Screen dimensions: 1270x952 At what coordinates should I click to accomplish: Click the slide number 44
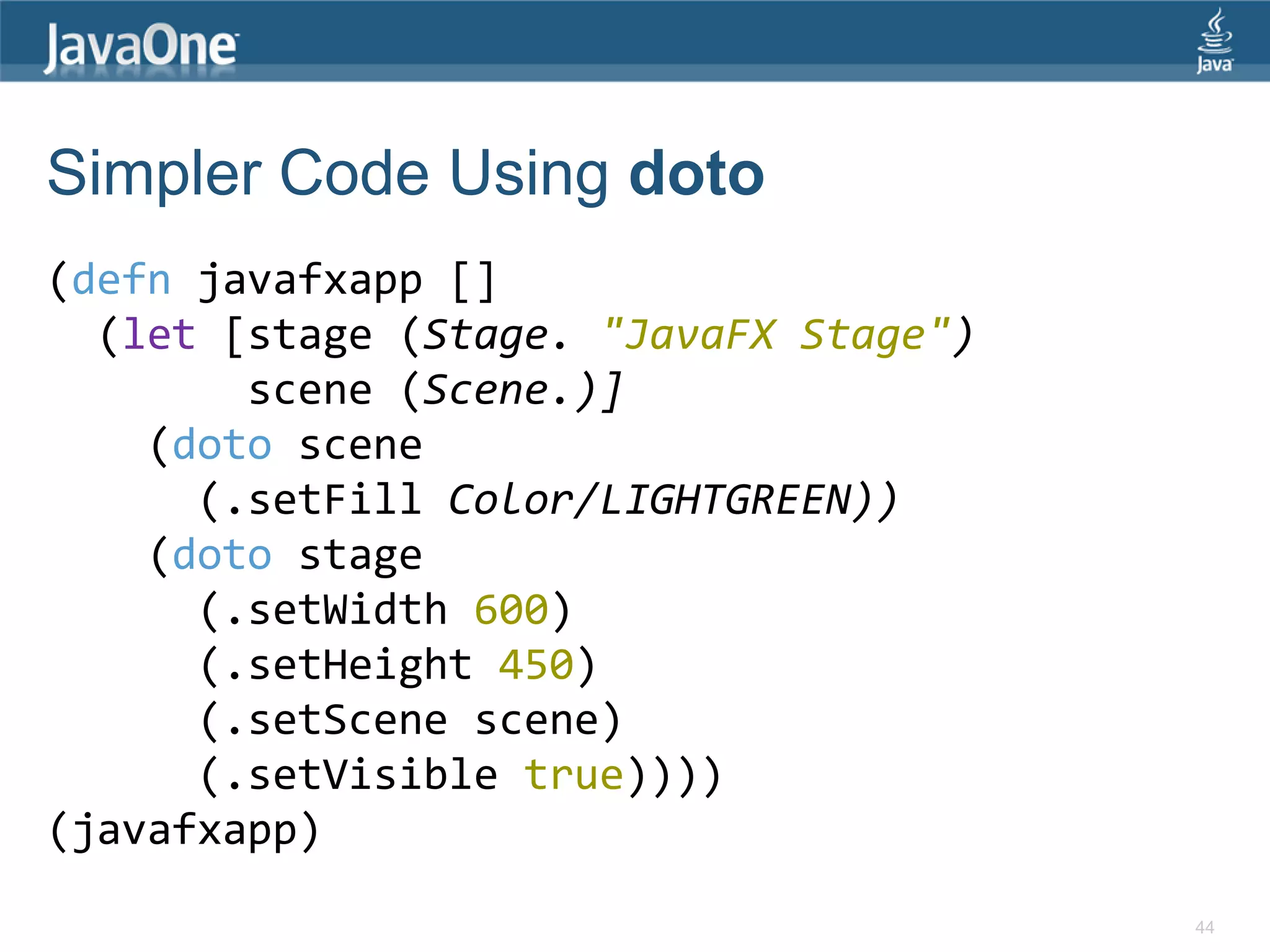(x=1204, y=927)
